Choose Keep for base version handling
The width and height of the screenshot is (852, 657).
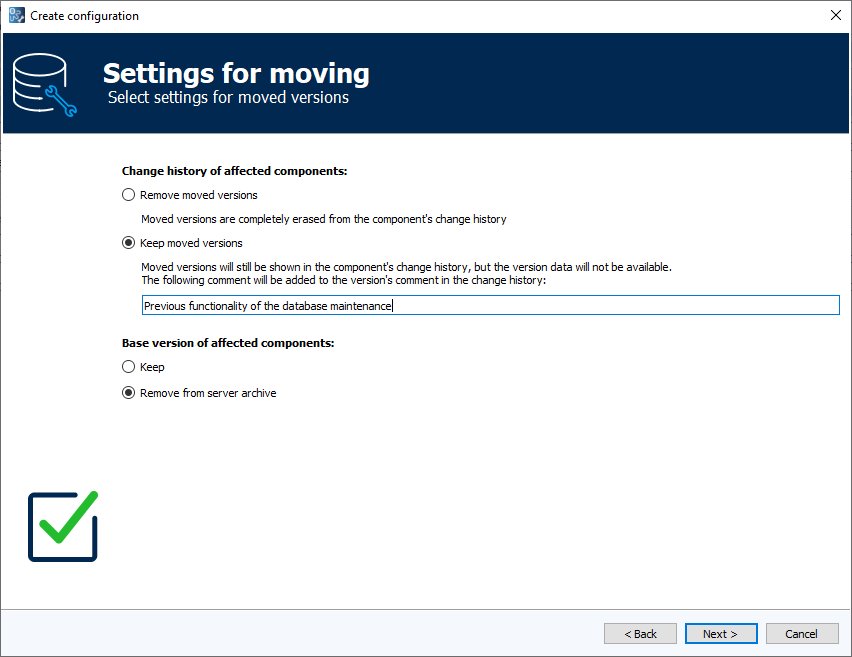coord(128,366)
